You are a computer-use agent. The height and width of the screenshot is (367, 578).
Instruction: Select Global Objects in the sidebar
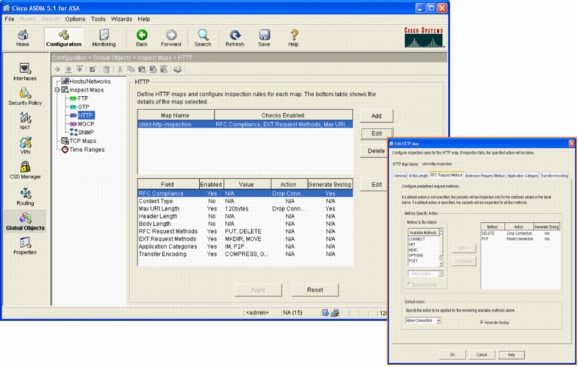(x=25, y=221)
